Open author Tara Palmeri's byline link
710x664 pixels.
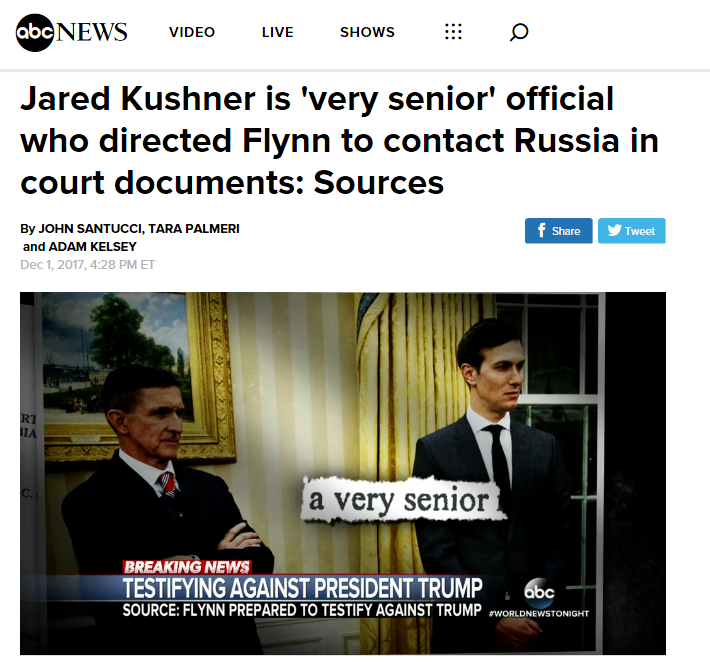[194, 229]
